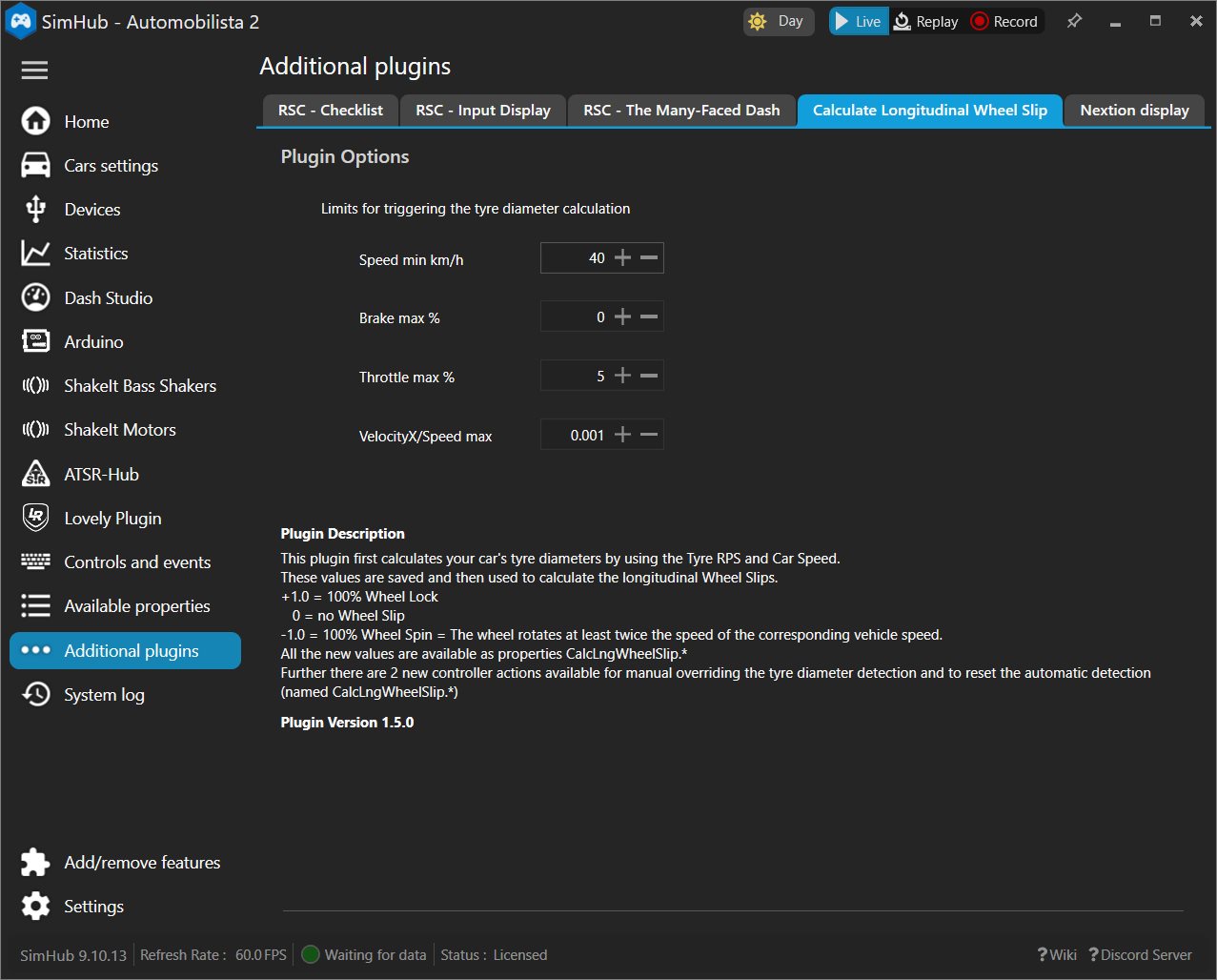Decrease VelocityX/Speed max with minus
This screenshot has width=1217, height=980.
(x=649, y=435)
